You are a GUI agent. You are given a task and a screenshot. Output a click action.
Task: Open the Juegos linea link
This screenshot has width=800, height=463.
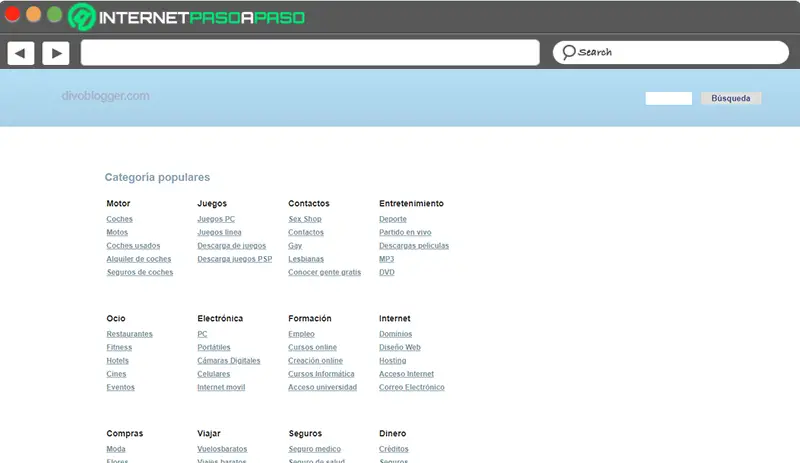(219, 232)
